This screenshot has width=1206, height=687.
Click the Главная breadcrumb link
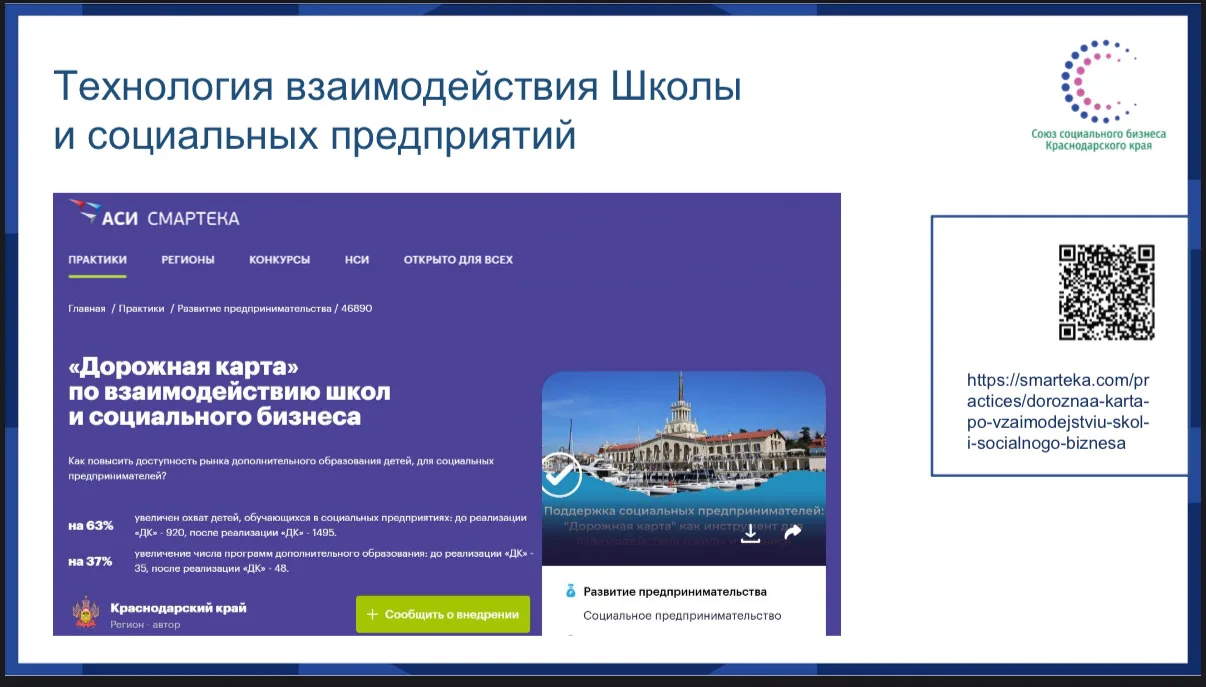(86, 309)
